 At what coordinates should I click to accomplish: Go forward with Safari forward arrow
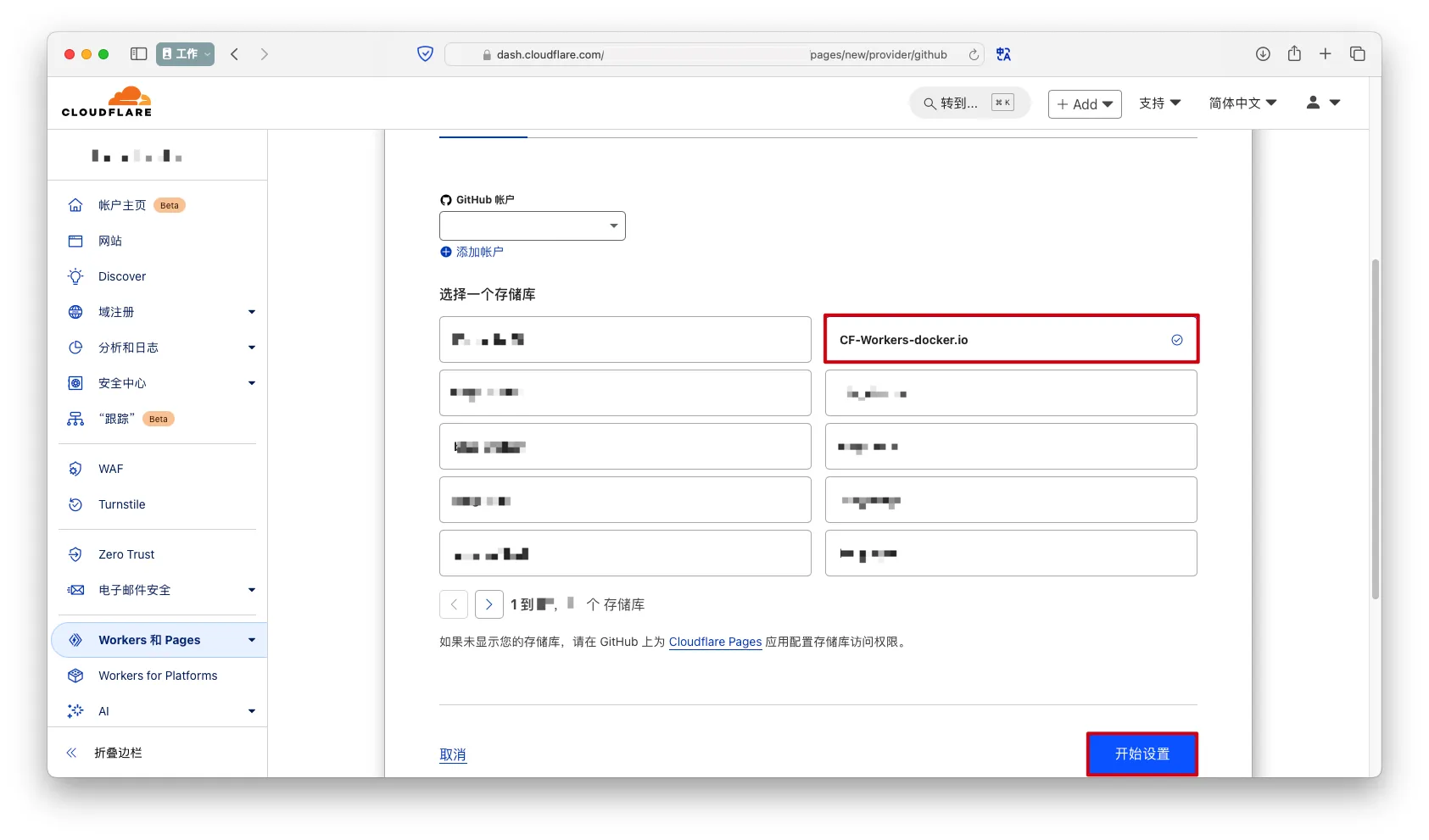point(265,54)
